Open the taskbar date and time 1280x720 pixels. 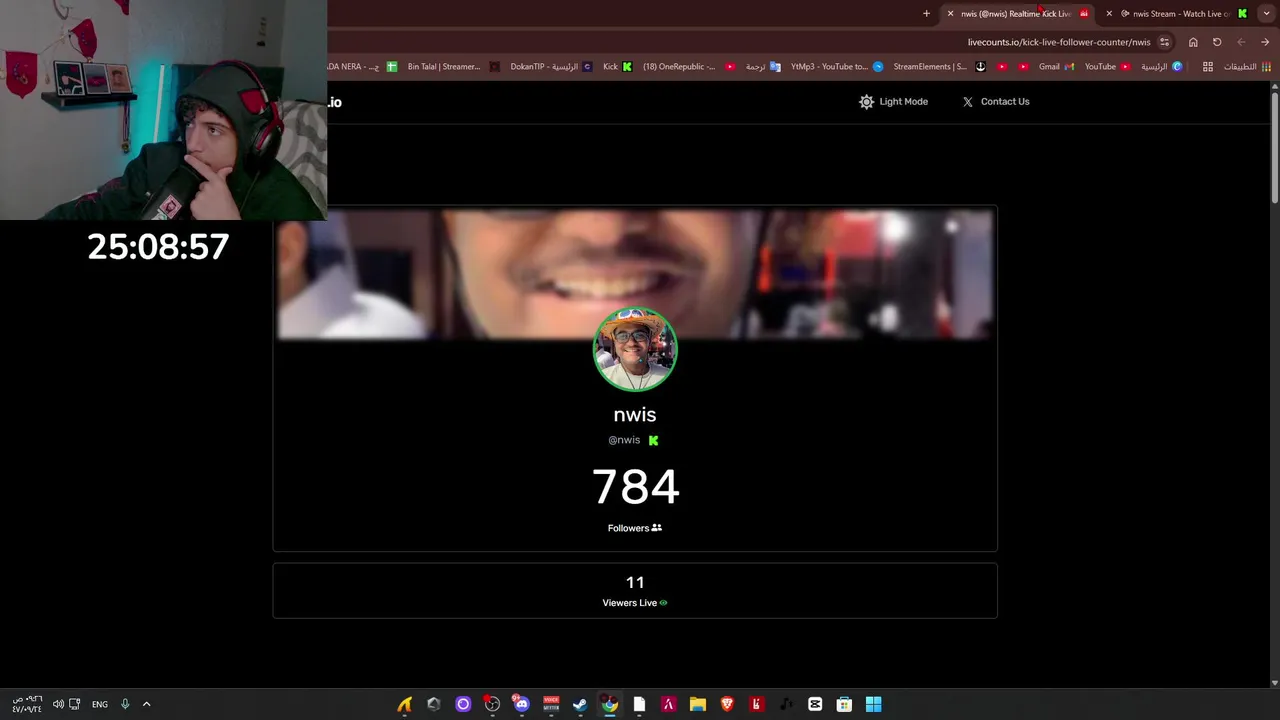(x=27, y=704)
